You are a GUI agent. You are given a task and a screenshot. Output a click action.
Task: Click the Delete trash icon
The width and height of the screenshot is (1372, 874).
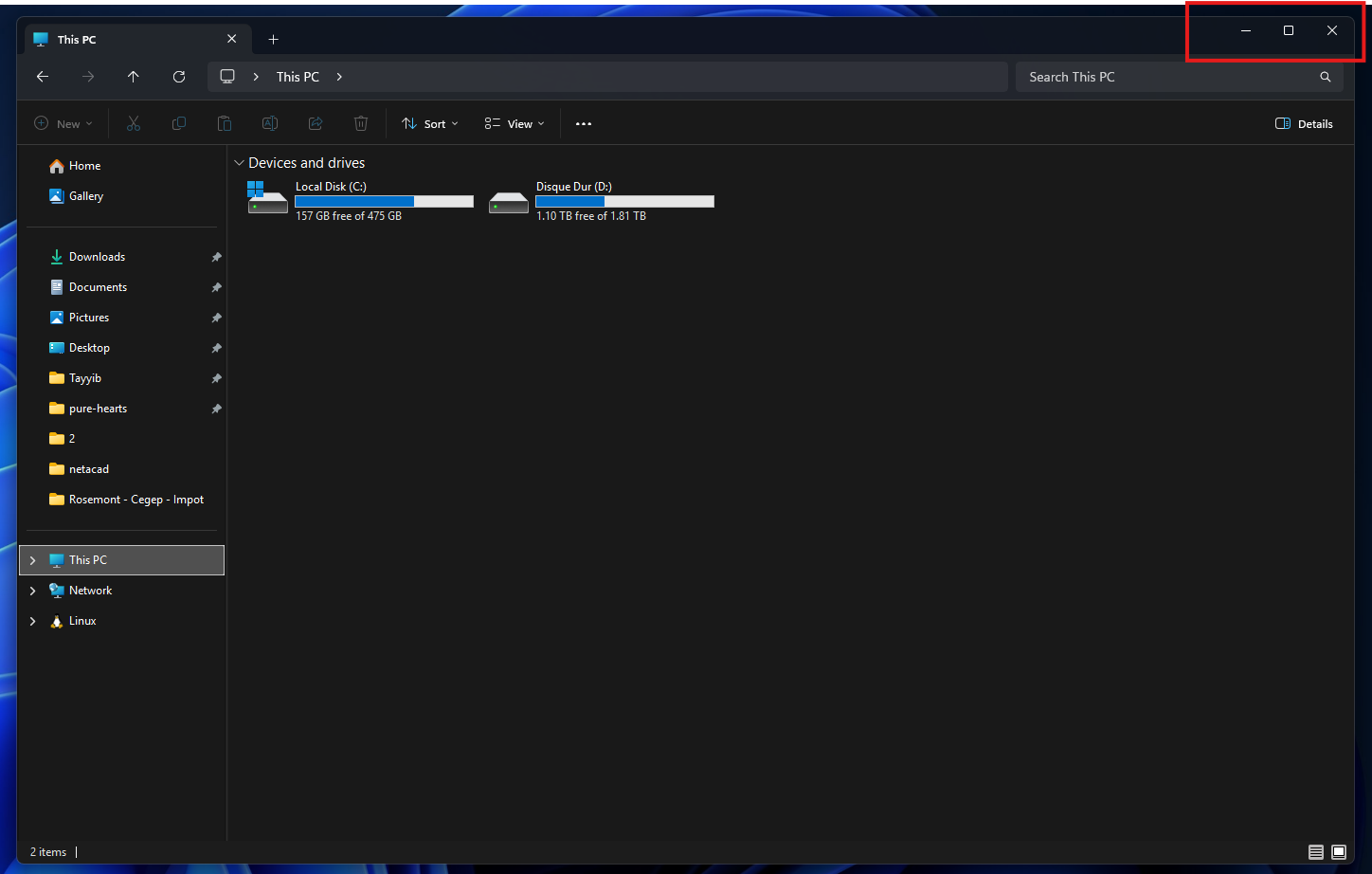pyautogui.click(x=361, y=123)
